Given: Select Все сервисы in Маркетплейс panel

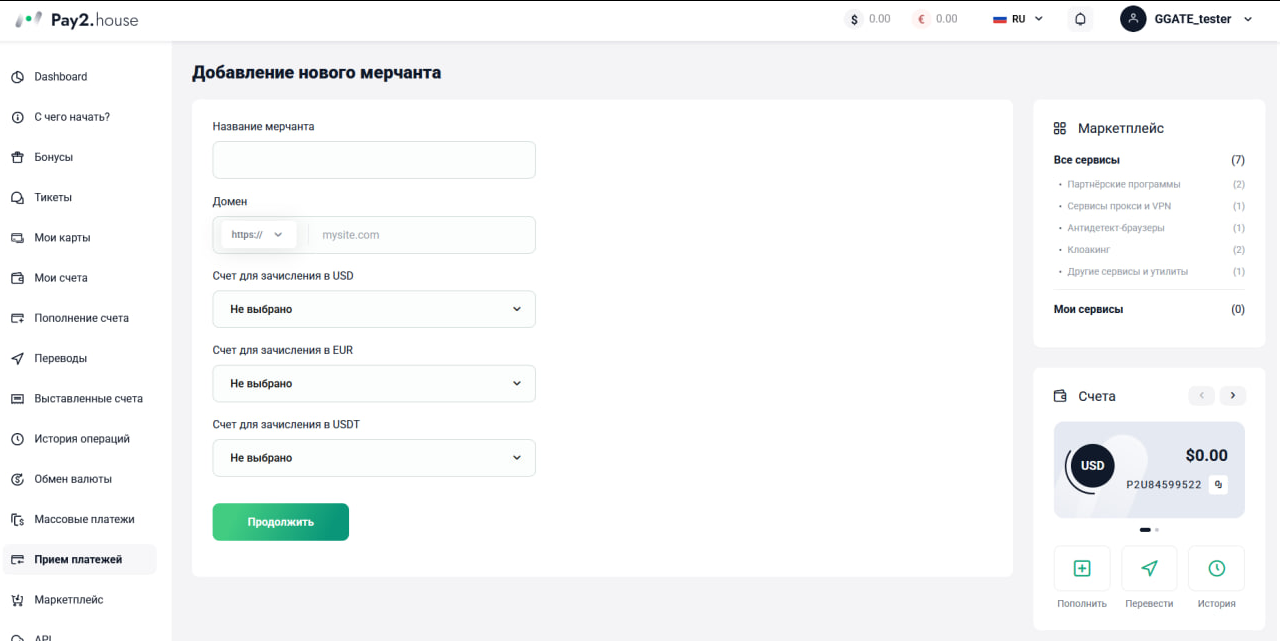Looking at the screenshot, I should point(1087,160).
